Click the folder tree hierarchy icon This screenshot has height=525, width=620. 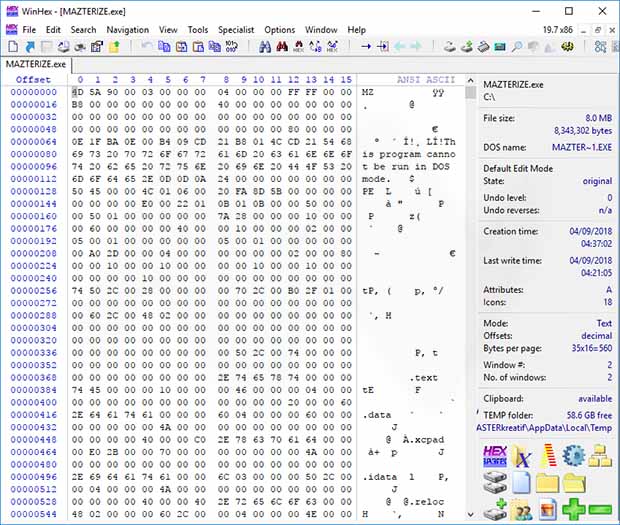tap(600, 456)
